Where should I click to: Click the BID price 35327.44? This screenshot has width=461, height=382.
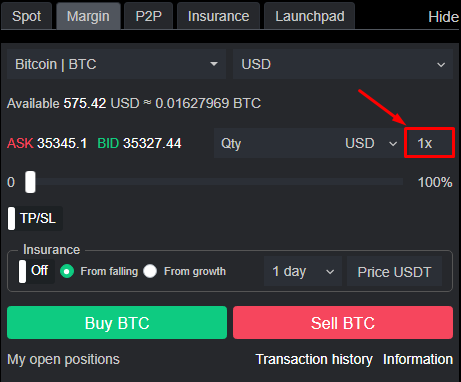pos(152,143)
